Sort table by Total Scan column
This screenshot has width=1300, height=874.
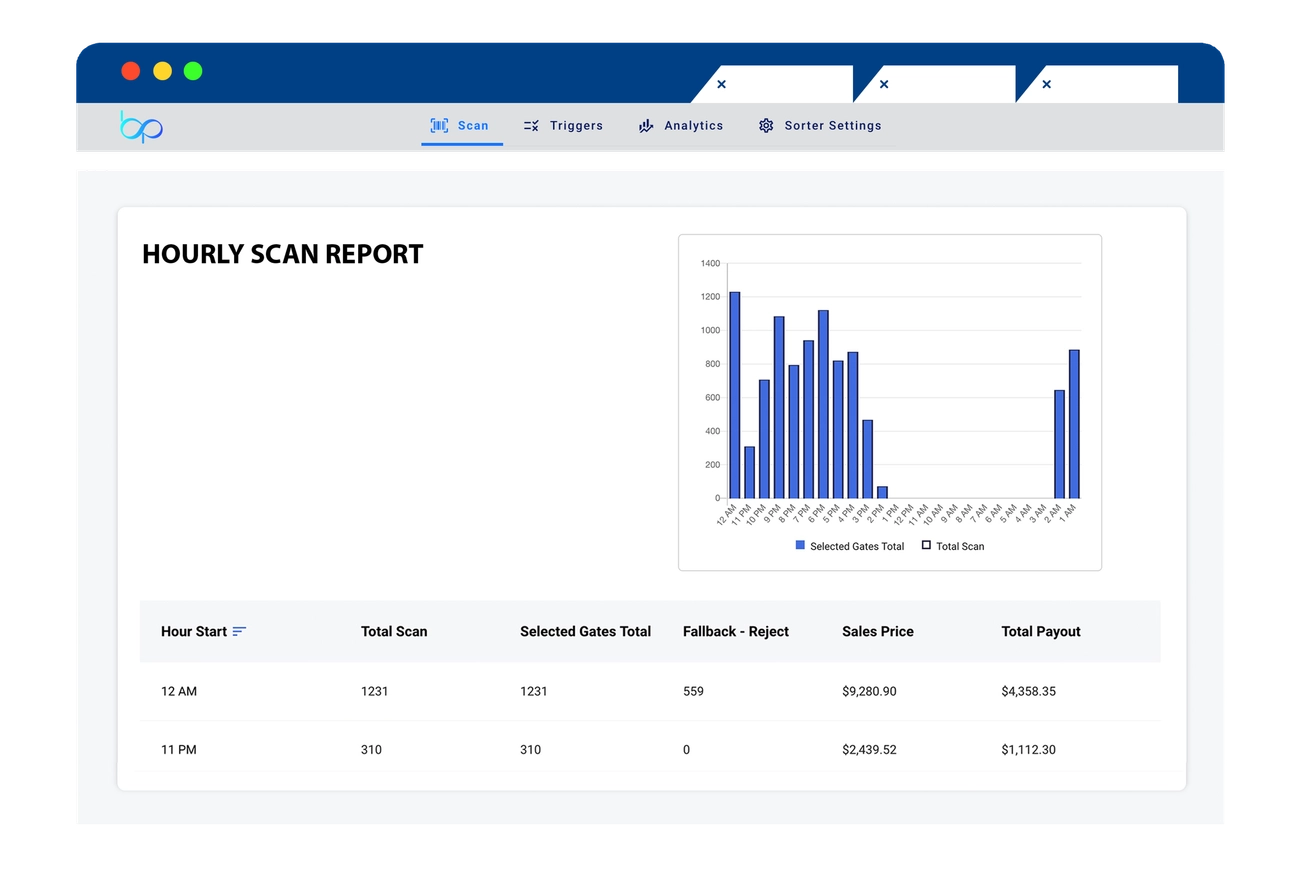(394, 632)
